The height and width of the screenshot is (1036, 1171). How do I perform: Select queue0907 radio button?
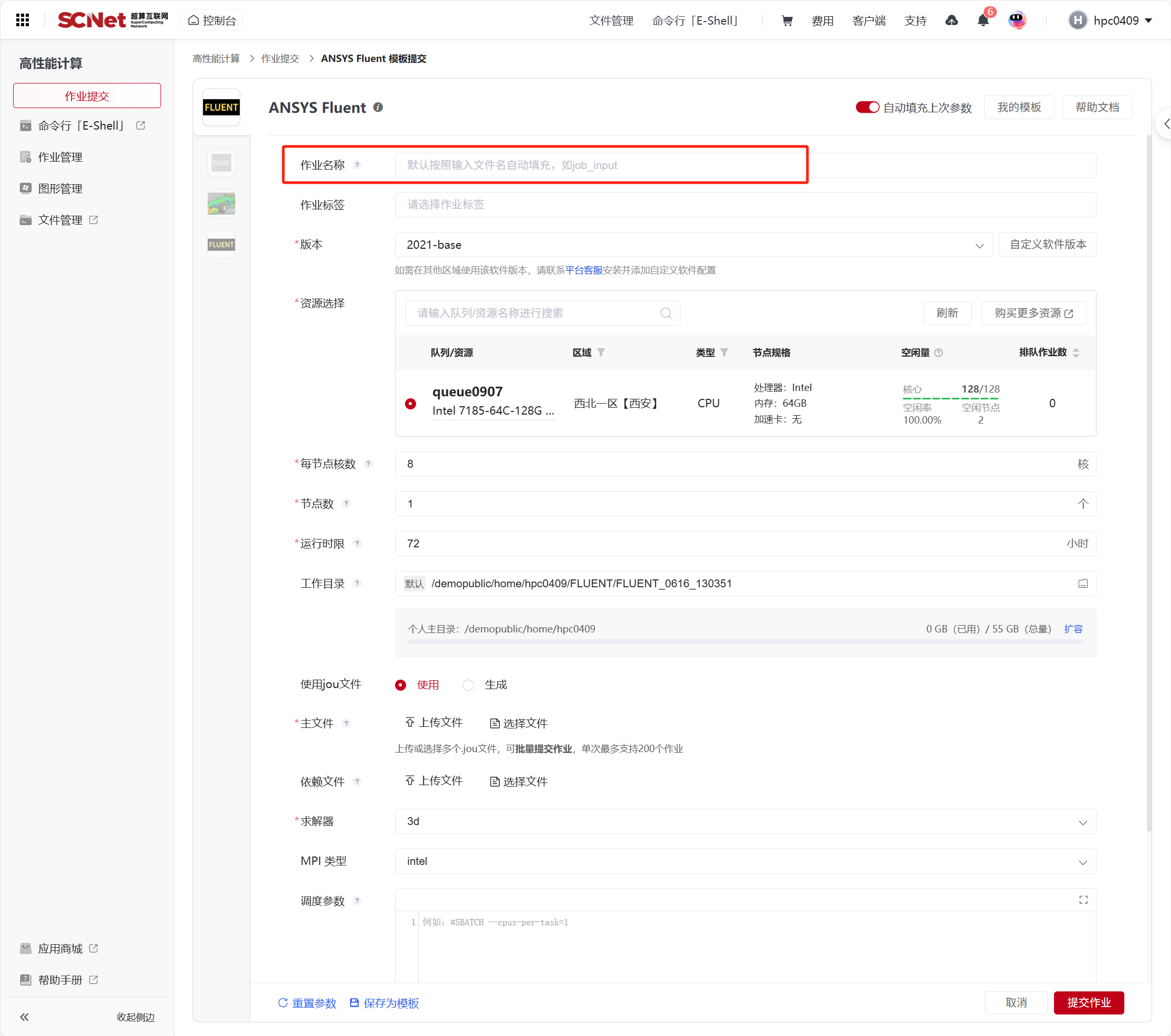(x=410, y=404)
